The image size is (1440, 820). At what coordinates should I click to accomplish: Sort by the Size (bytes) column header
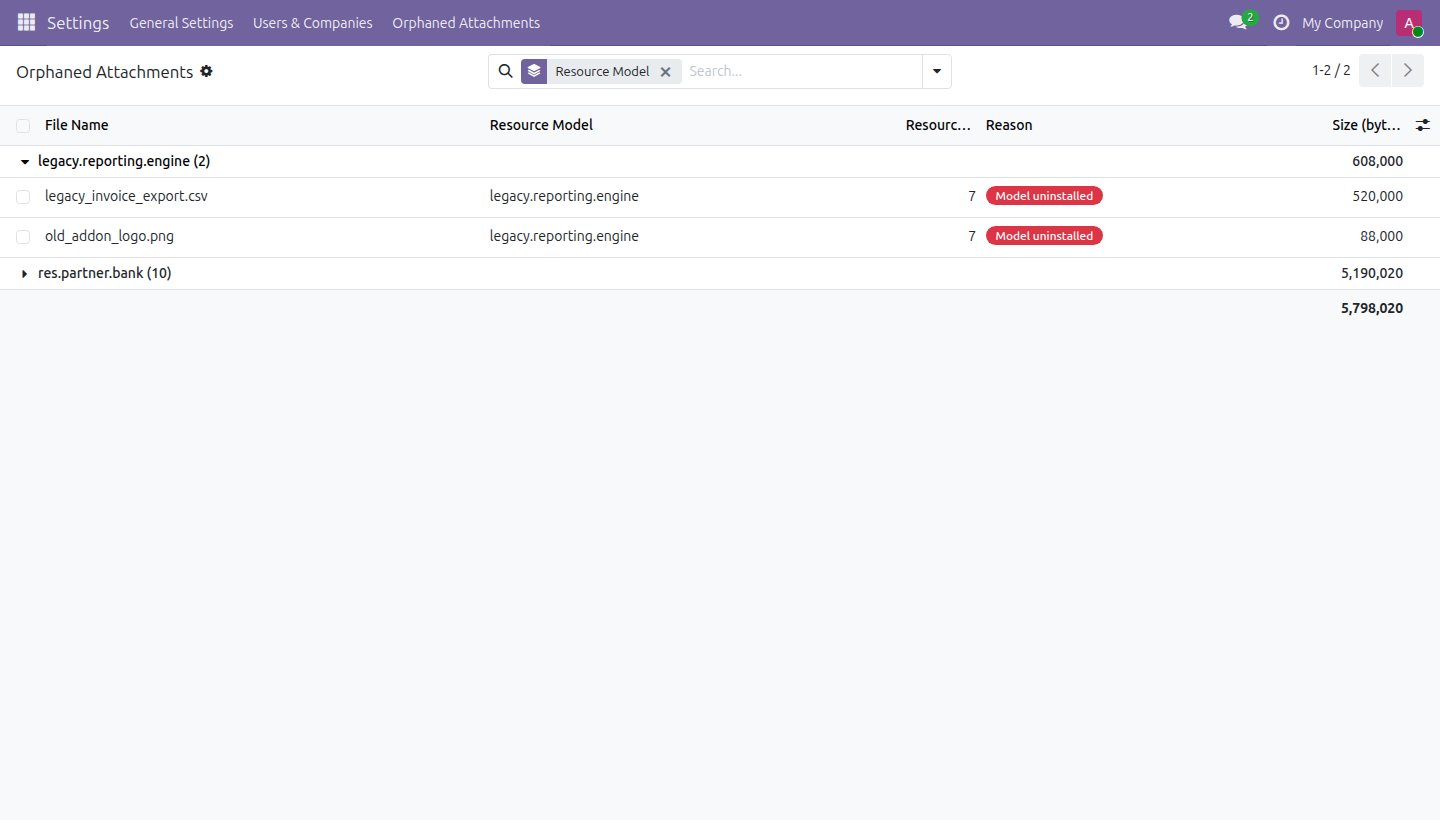(x=1366, y=125)
